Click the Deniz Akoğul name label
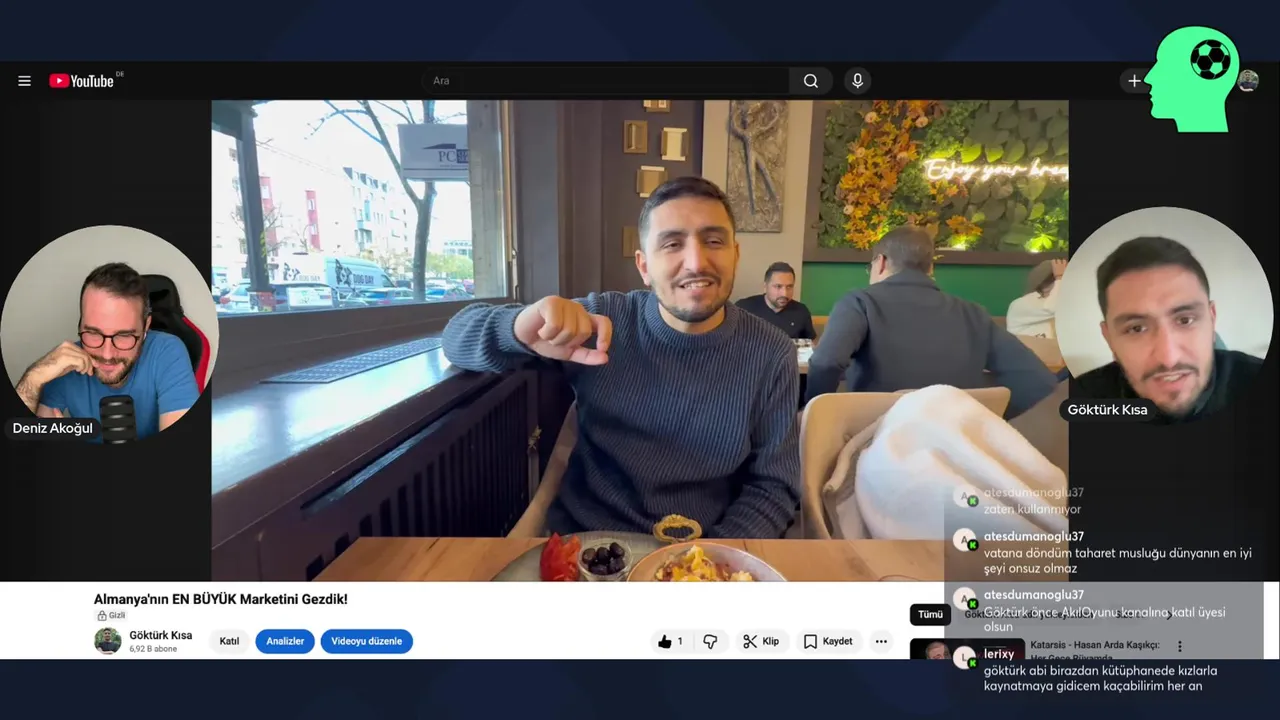Screen dimensions: 1280x720 pyautogui.click(x=52, y=428)
